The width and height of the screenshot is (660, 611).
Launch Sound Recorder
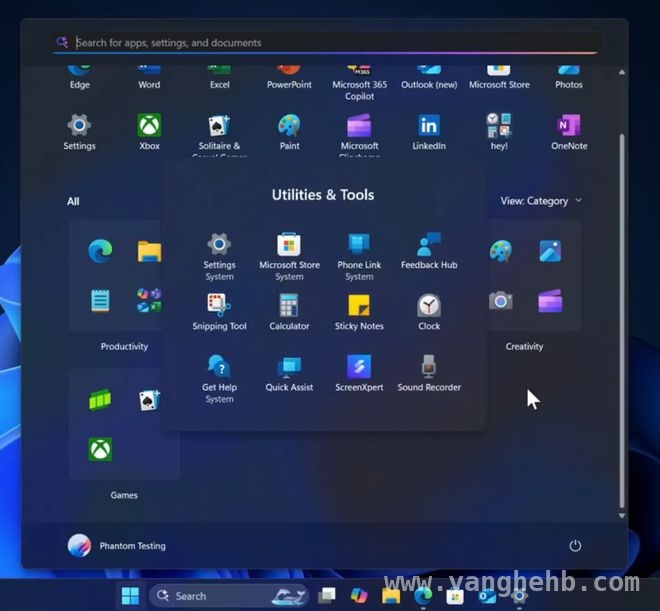[x=429, y=373]
